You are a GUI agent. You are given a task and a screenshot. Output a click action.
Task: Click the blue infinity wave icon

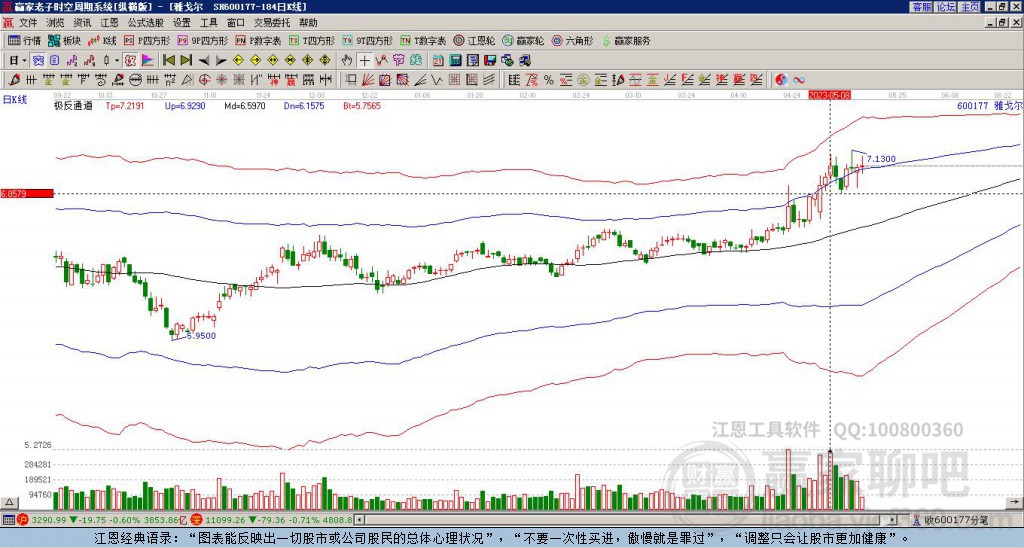coord(799,80)
